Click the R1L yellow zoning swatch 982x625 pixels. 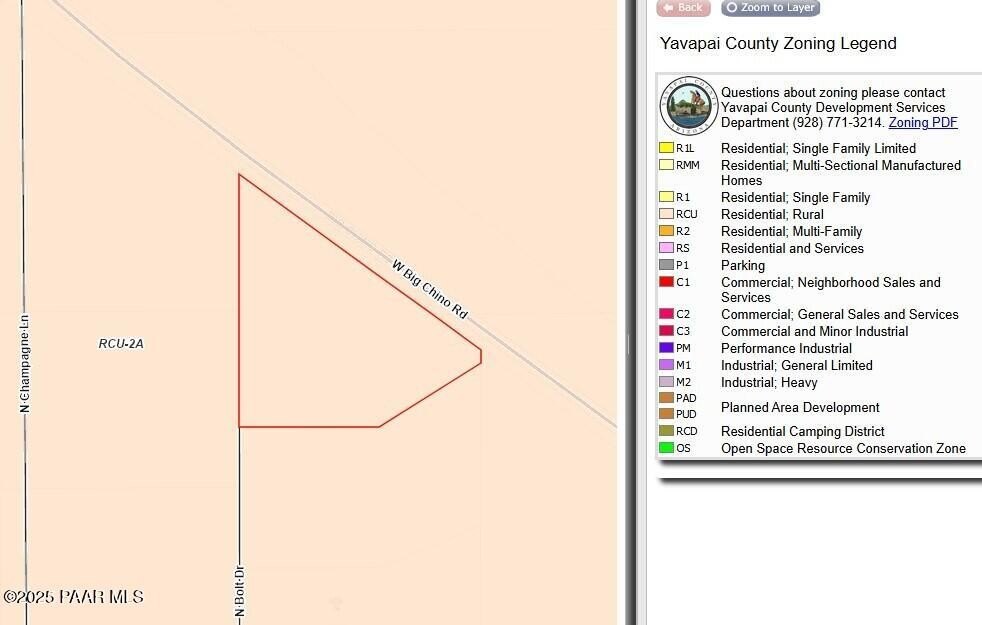666,148
